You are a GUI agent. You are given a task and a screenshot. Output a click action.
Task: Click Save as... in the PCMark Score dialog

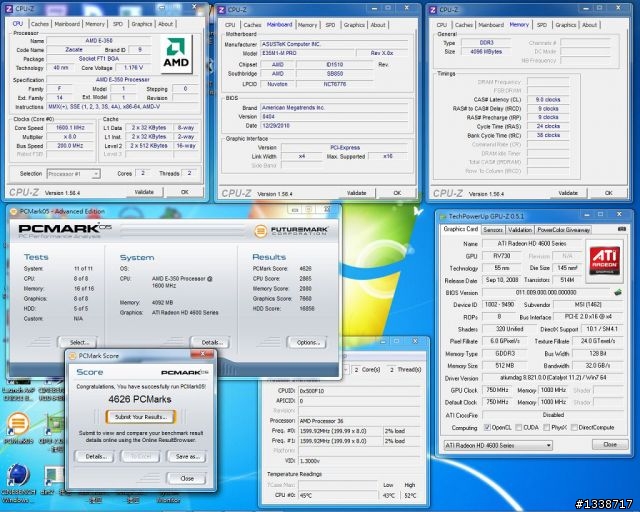click(x=187, y=456)
